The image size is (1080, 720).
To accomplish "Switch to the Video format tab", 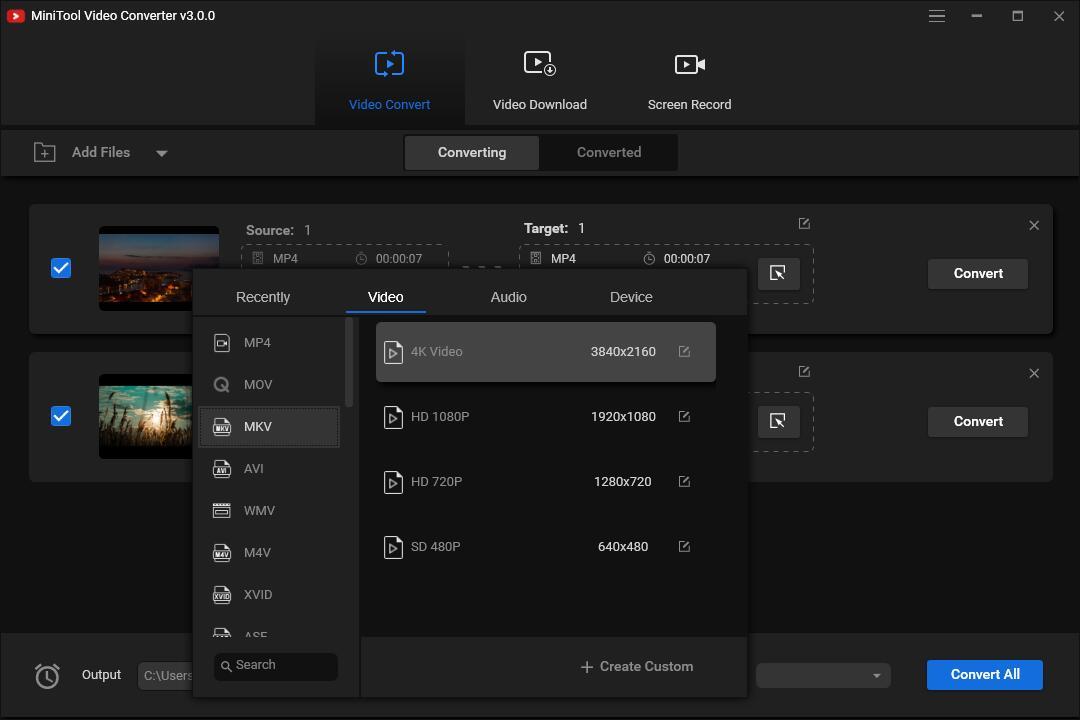I will [x=385, y=297].
